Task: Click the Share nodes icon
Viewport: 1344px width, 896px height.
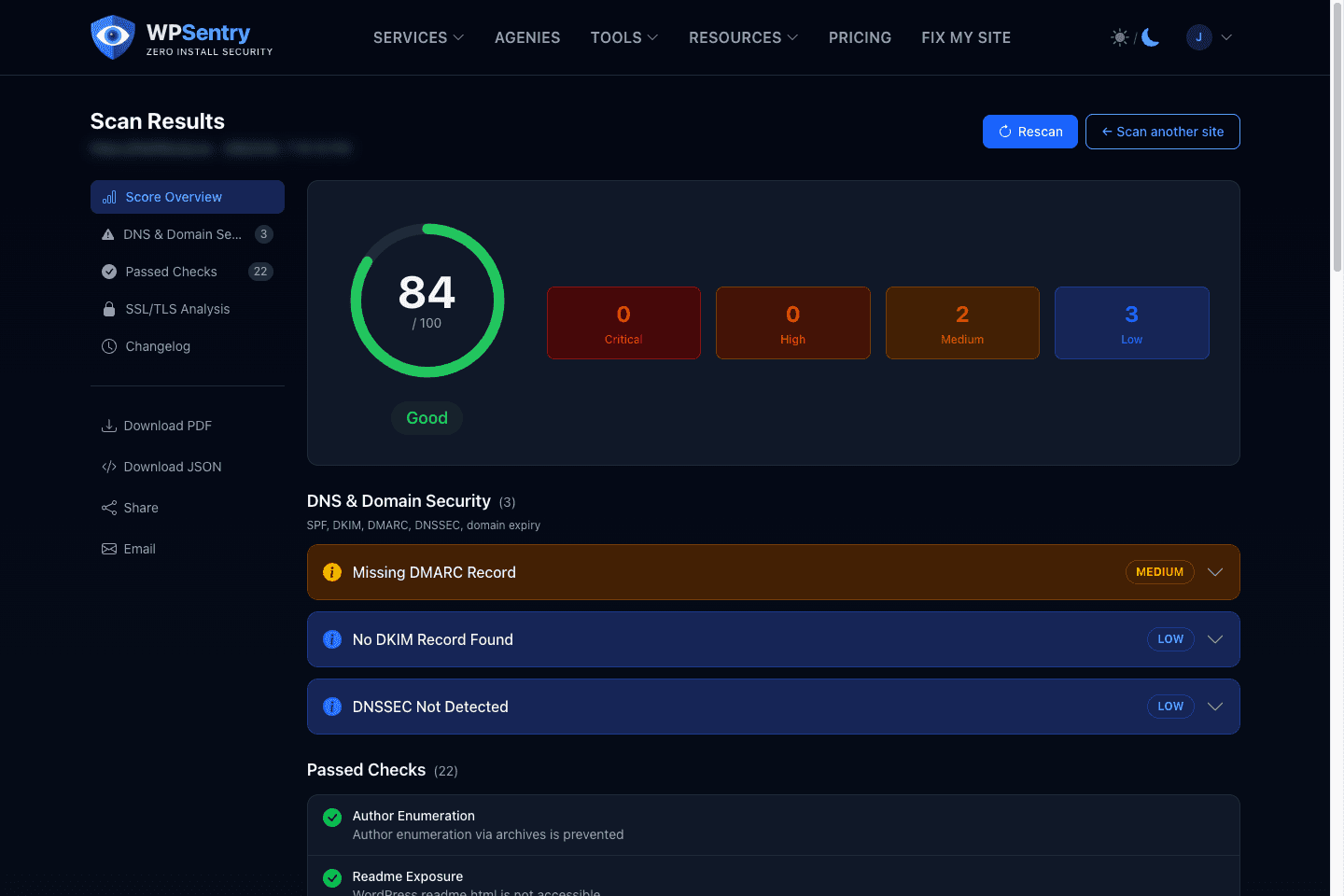Action: (109, 508)
